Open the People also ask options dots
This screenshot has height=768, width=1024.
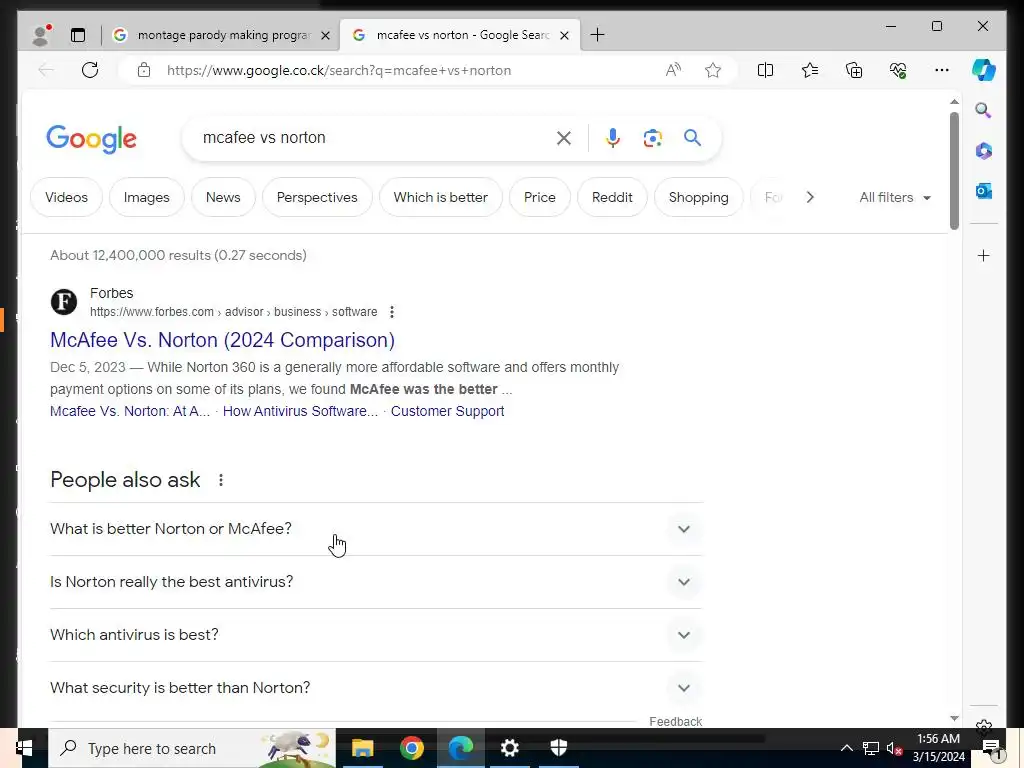221,480
